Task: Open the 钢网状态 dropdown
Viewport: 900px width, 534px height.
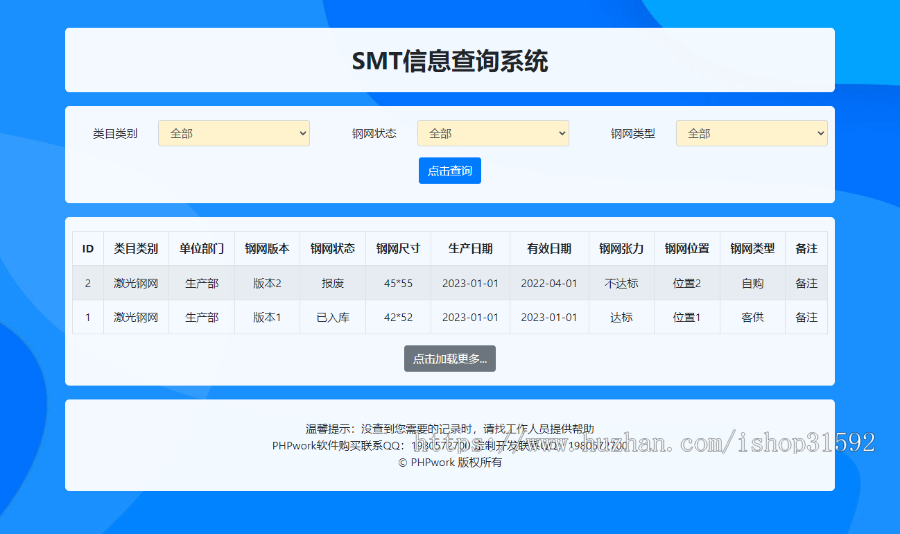Action: [x=492, y=133]
